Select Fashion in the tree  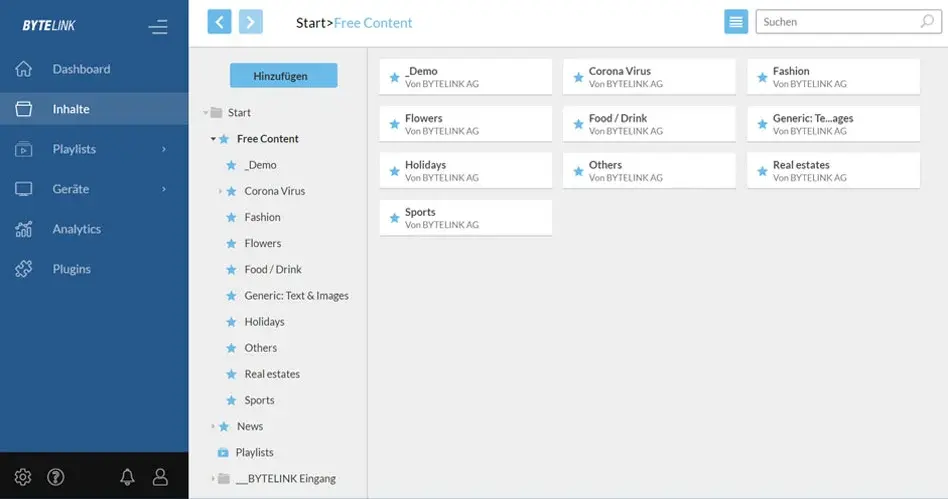pos(262,217)
